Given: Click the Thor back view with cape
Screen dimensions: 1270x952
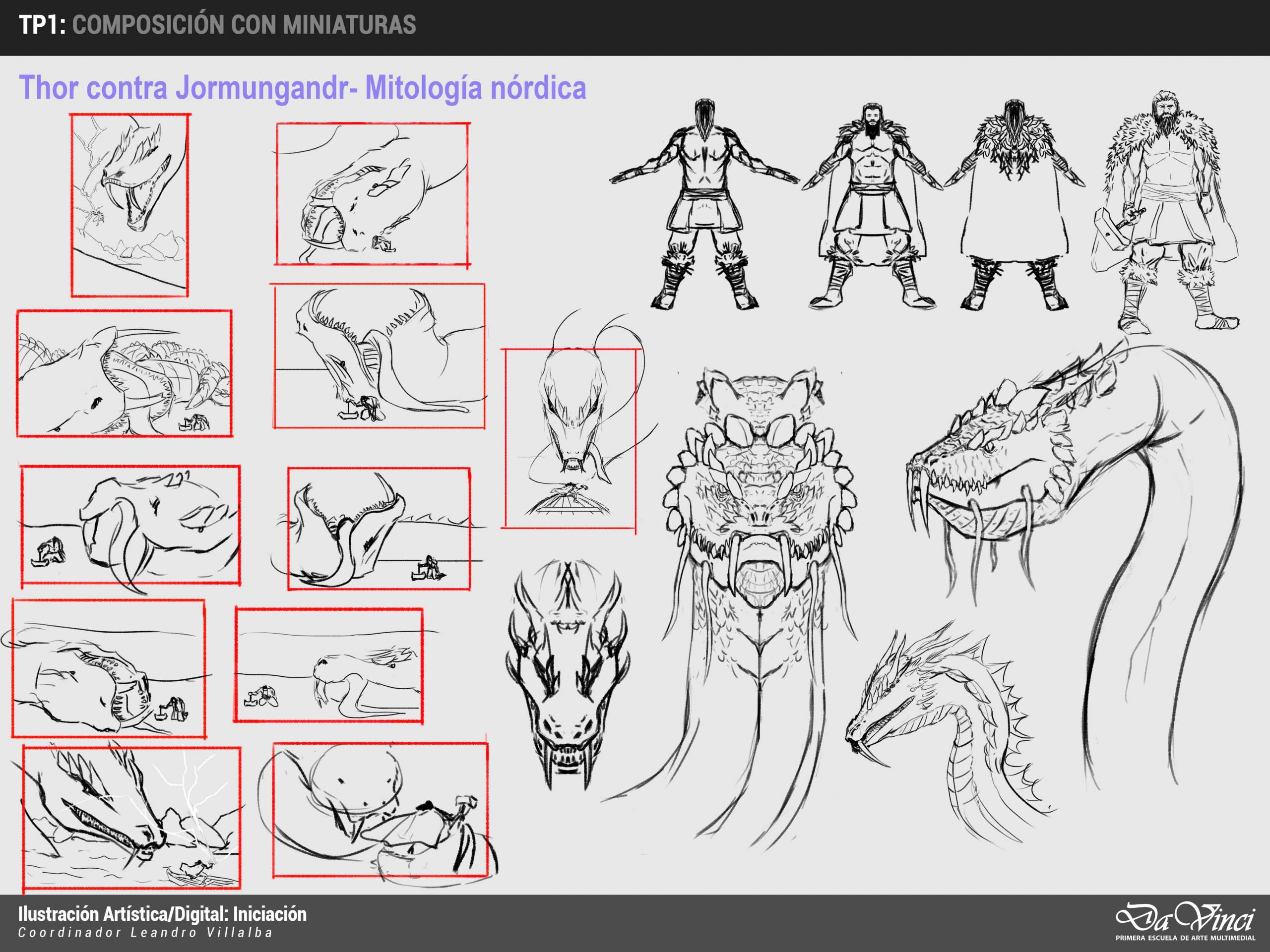Looking at the screenshot, I should 1015,204.
